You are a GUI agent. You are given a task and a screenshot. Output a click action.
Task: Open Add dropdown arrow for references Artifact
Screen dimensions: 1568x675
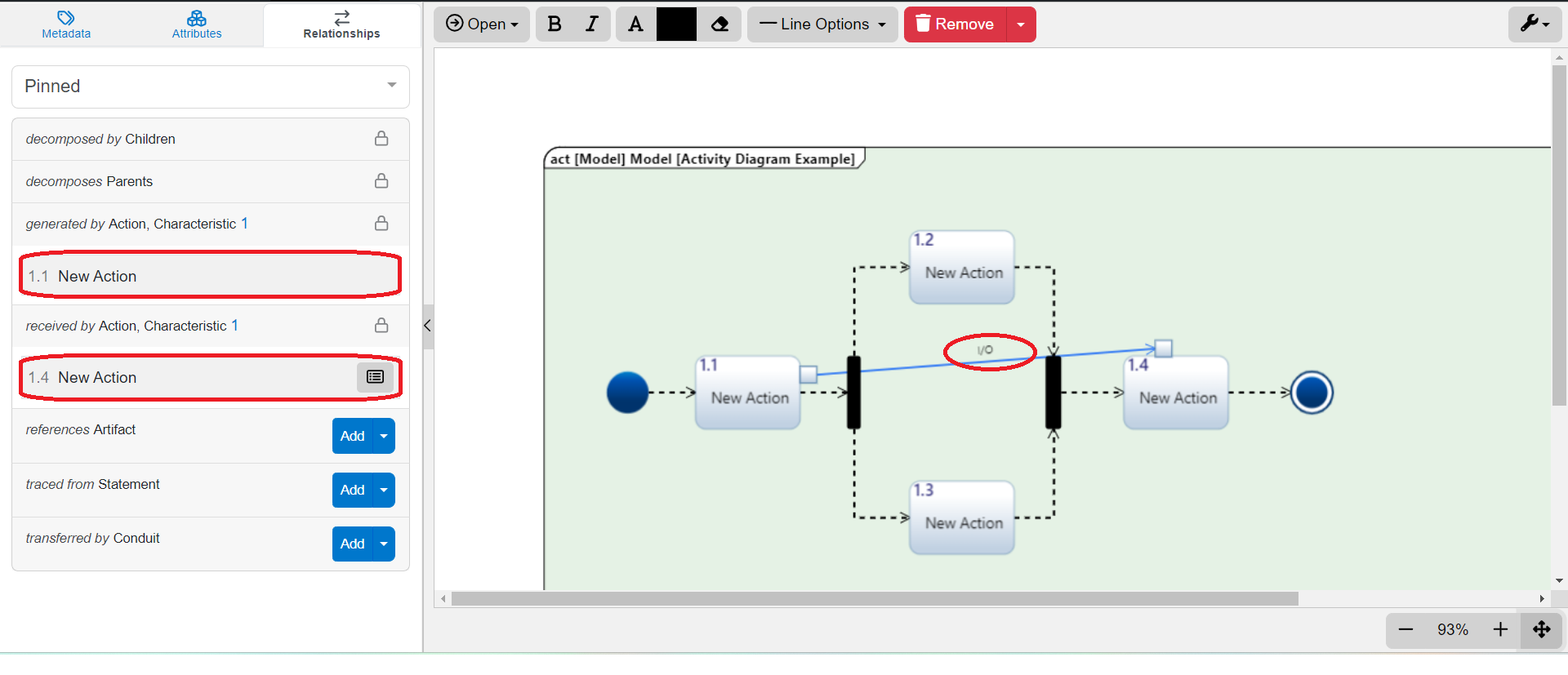(384, 436)
